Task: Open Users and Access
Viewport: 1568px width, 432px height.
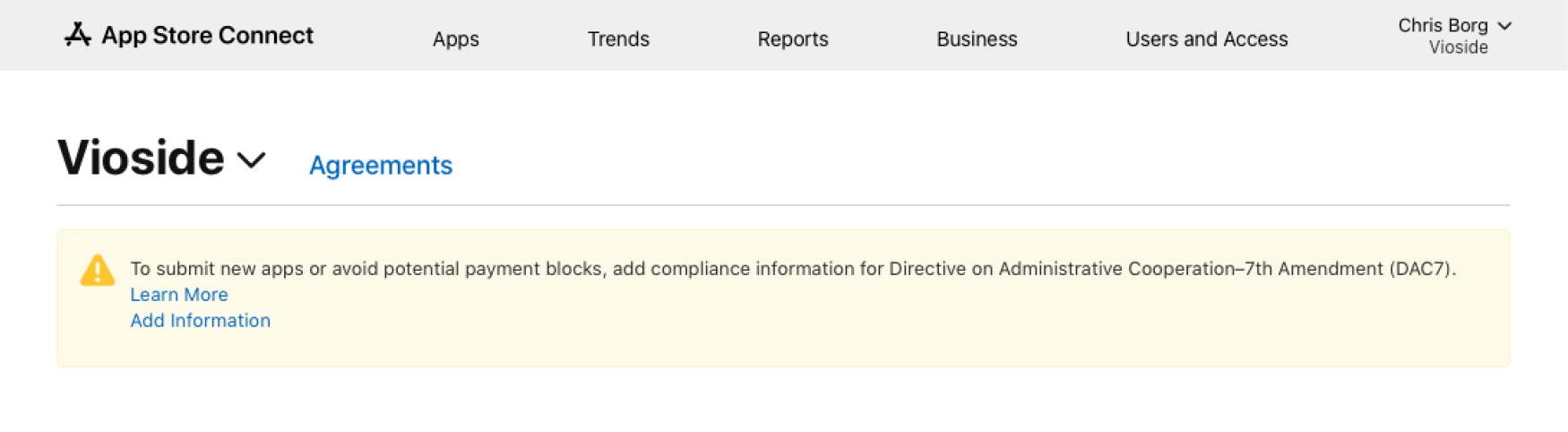Action: click(x=1206, y=39)
